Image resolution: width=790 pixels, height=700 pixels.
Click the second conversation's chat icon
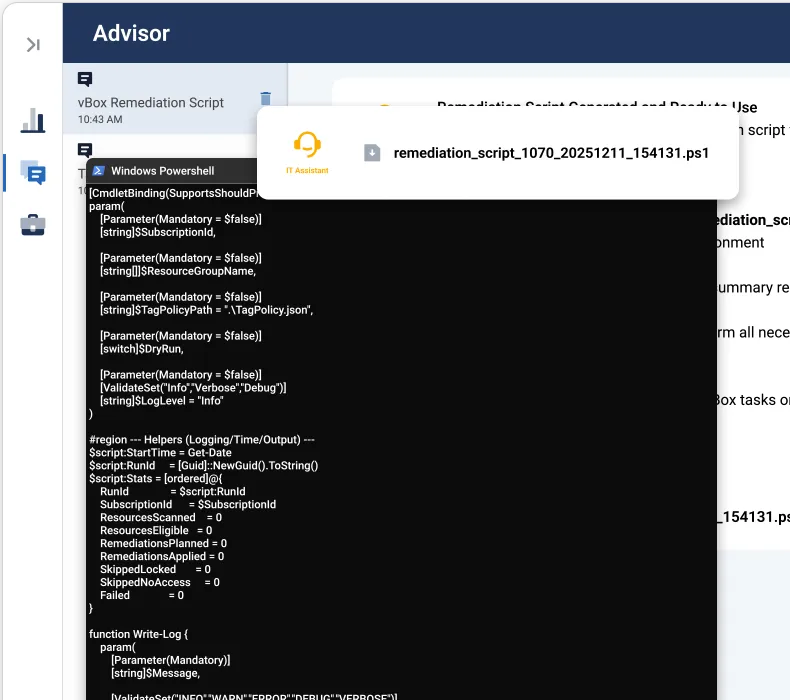point(85,149)
